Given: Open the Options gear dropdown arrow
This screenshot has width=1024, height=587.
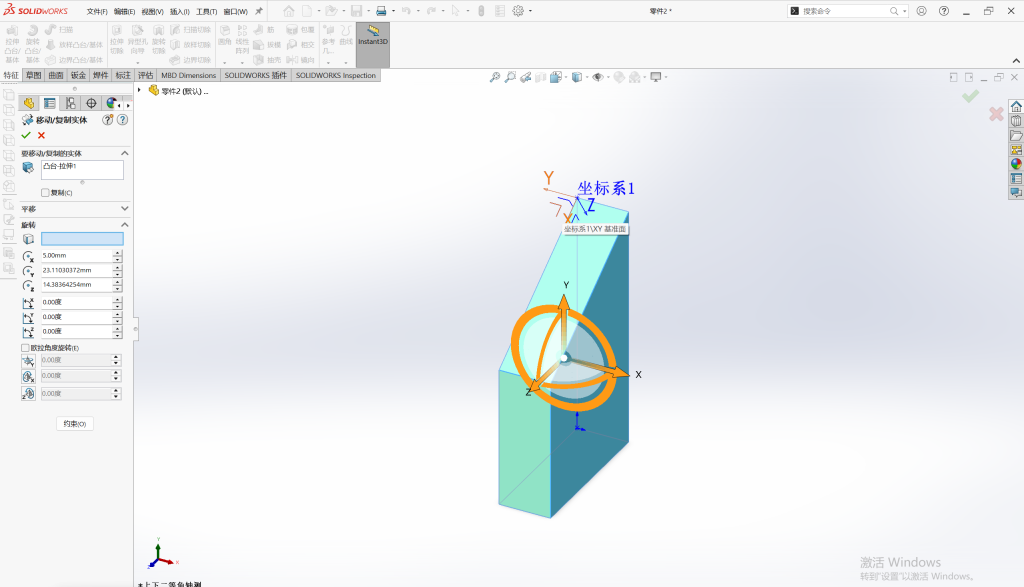Looking at the screenshot, I should (x=530, y=11).
